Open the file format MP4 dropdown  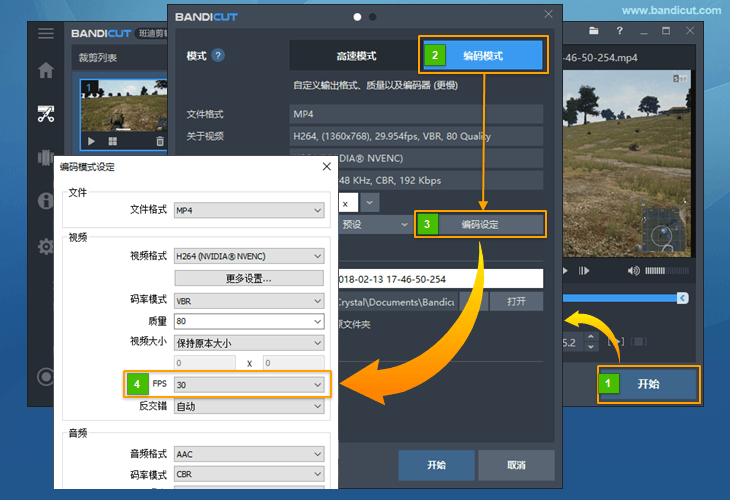[249, 210]
